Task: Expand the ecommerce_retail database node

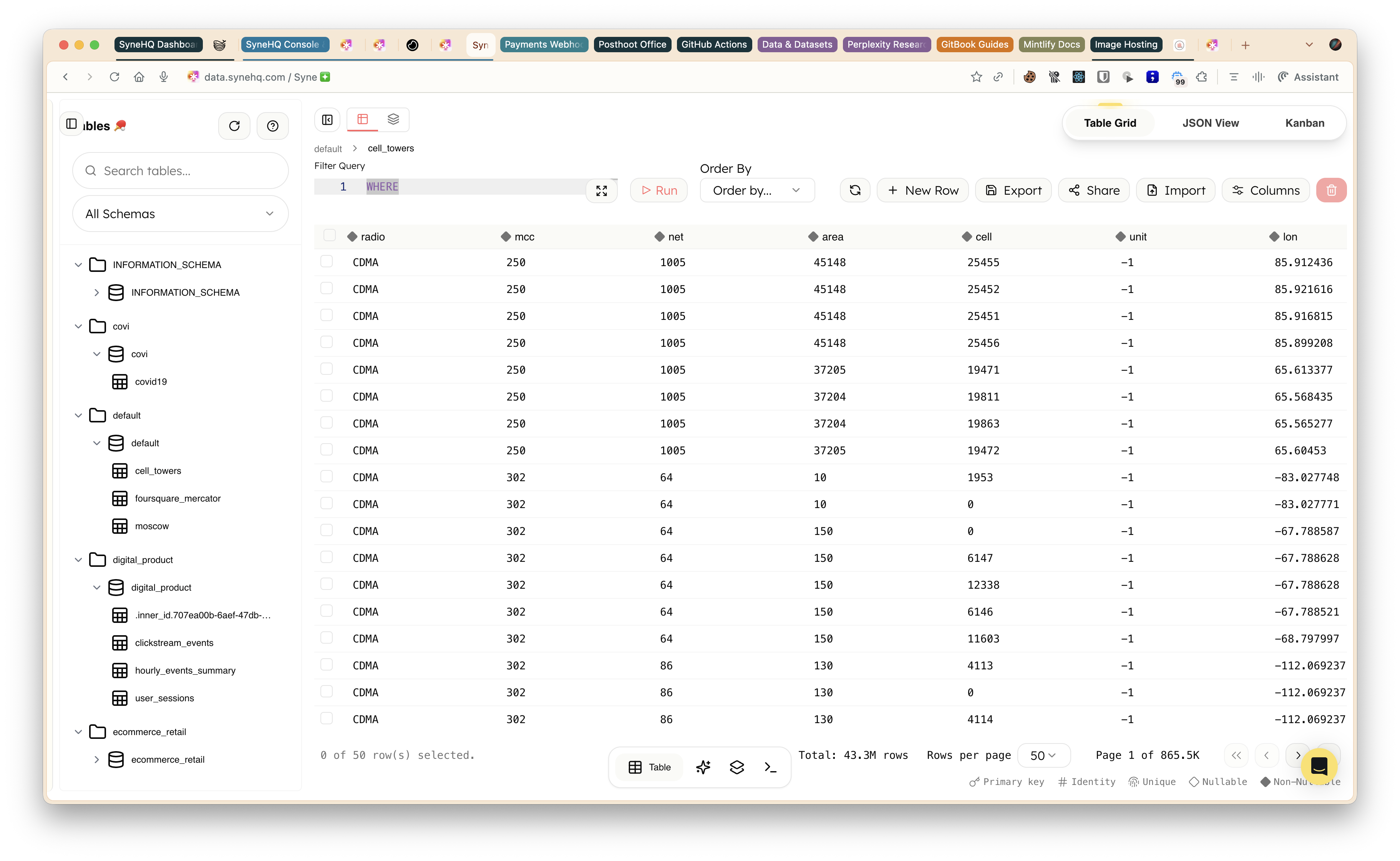Action: [97, 759]
